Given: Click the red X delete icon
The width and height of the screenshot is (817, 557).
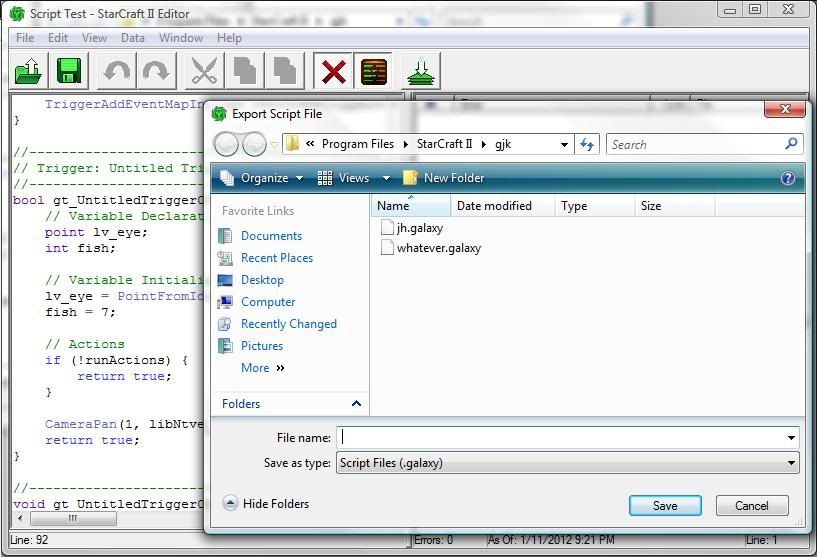Looking at the screenshot, I should point(333,71).
